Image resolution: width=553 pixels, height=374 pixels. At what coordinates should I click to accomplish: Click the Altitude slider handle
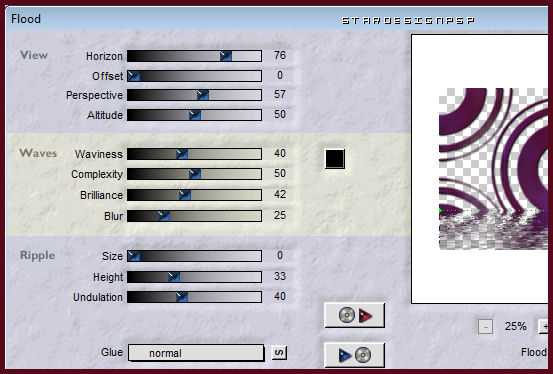click(195, 115)
